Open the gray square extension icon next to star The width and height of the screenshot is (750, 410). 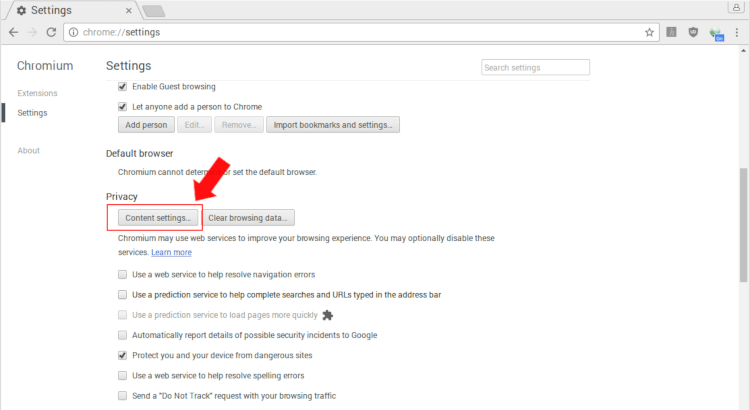pos(672,32)
